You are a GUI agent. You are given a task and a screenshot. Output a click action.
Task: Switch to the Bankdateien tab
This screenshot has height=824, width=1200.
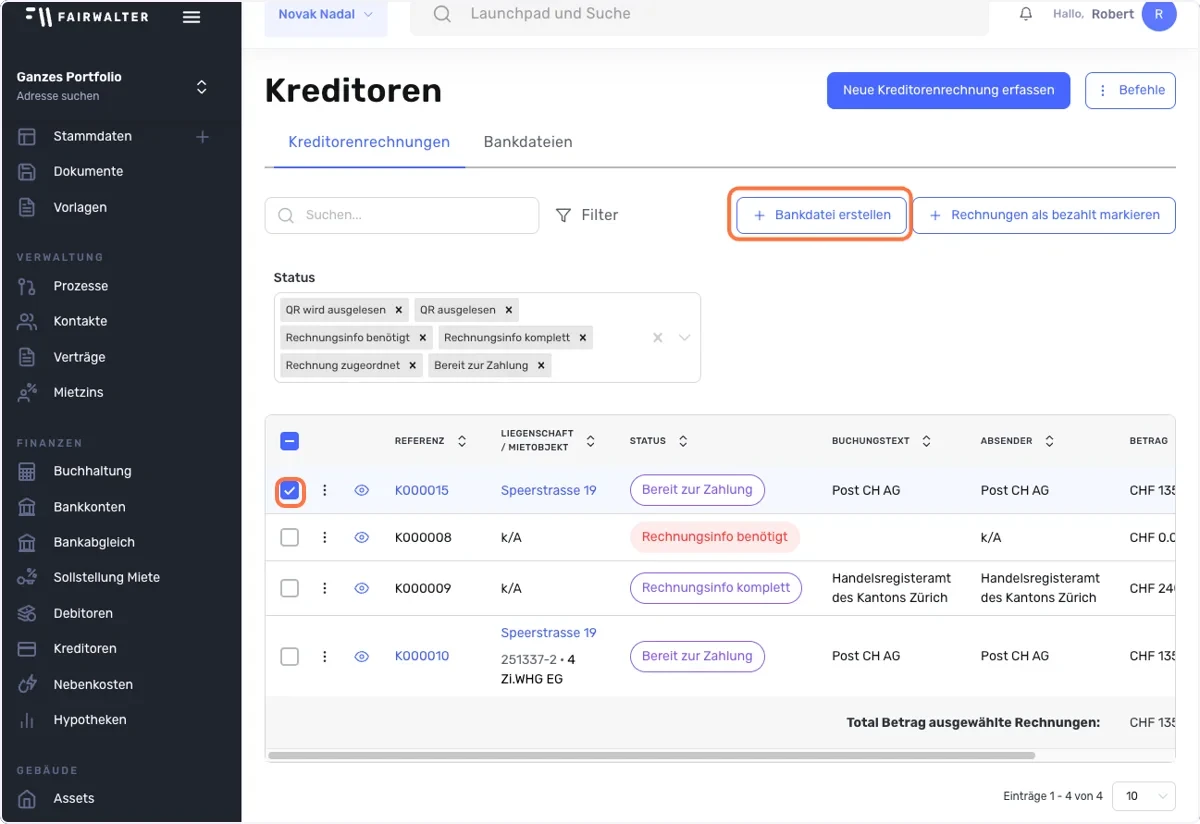[x=528, y=142]
